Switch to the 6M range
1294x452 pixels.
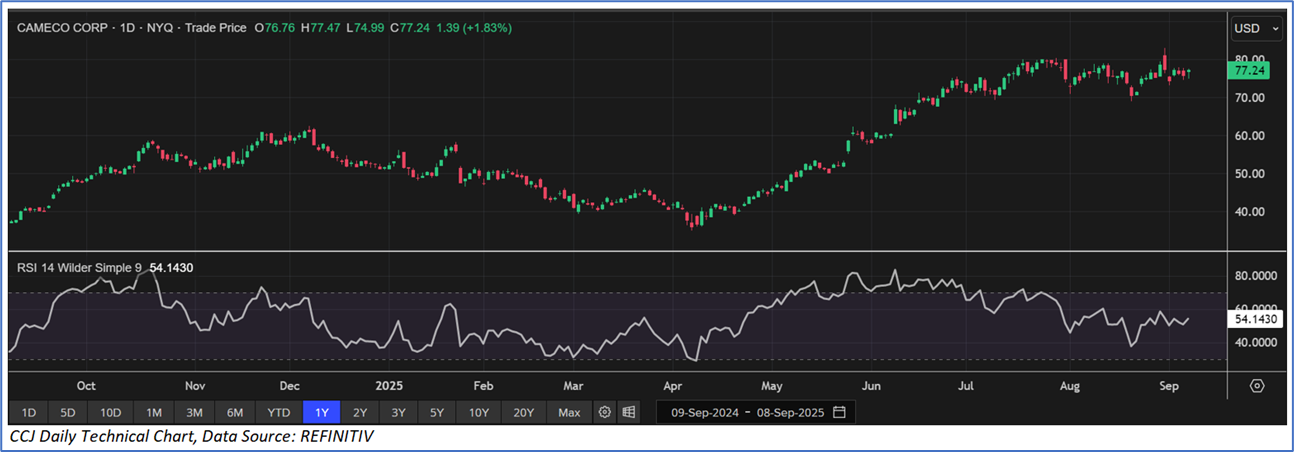[x=235, y=412]
